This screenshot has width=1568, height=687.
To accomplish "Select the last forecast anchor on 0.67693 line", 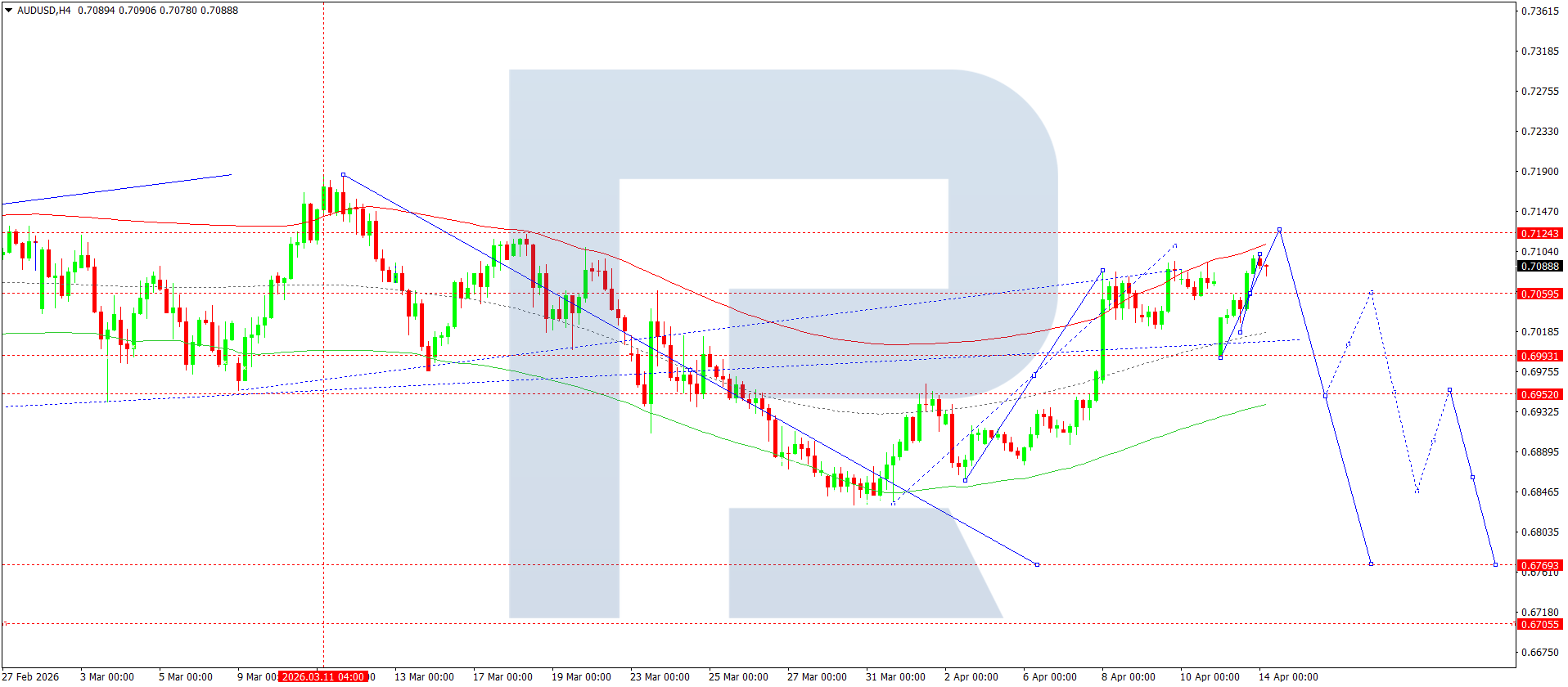I will [x=1495, y=564].
